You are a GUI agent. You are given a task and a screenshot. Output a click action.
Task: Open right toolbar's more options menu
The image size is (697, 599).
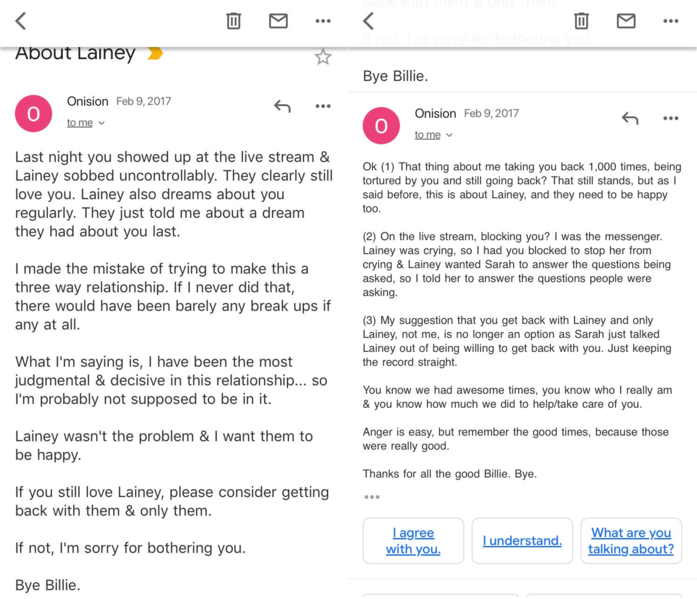pos(671,20)
